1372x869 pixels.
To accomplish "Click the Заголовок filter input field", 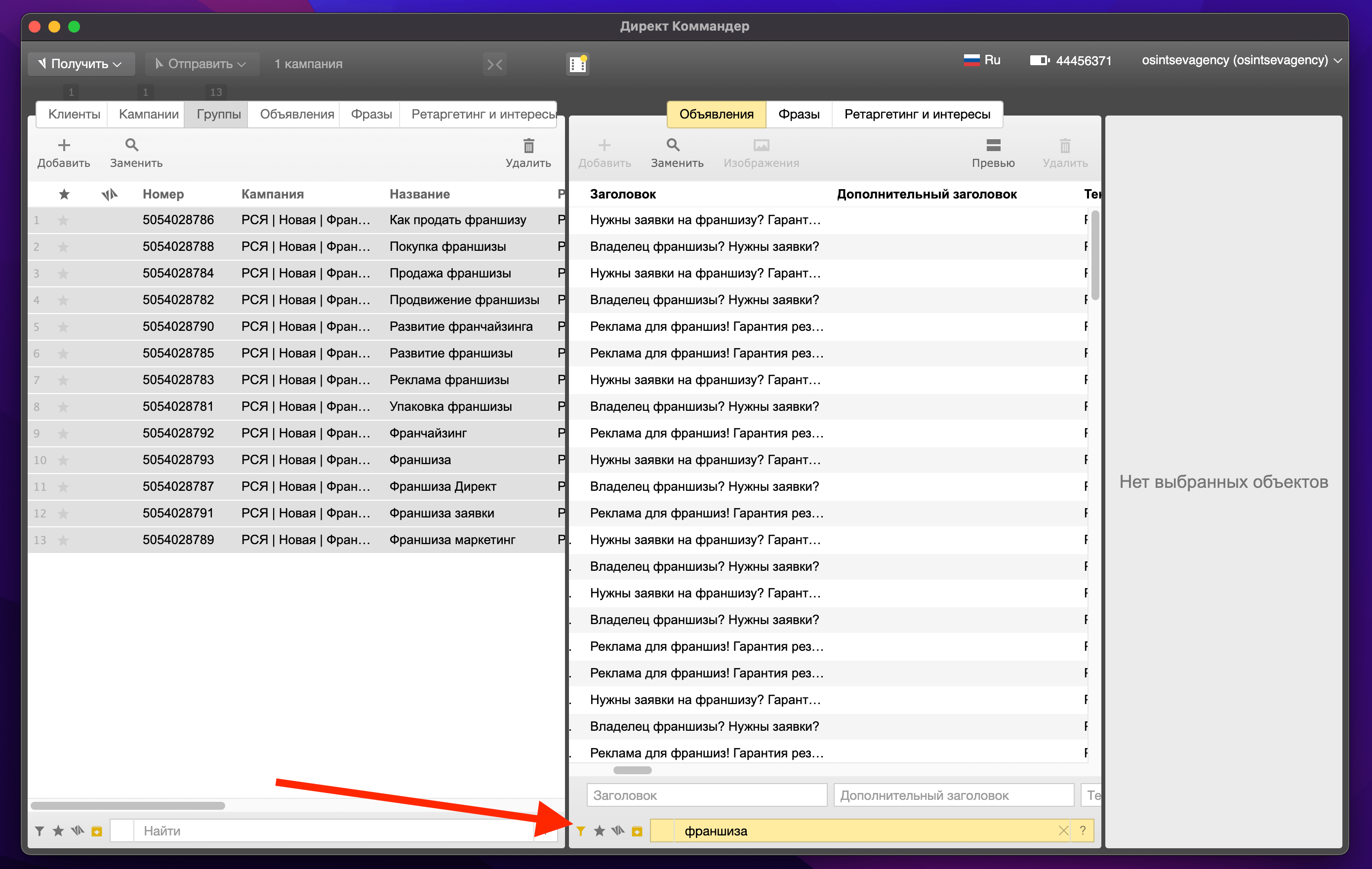I will click(707, 795).
